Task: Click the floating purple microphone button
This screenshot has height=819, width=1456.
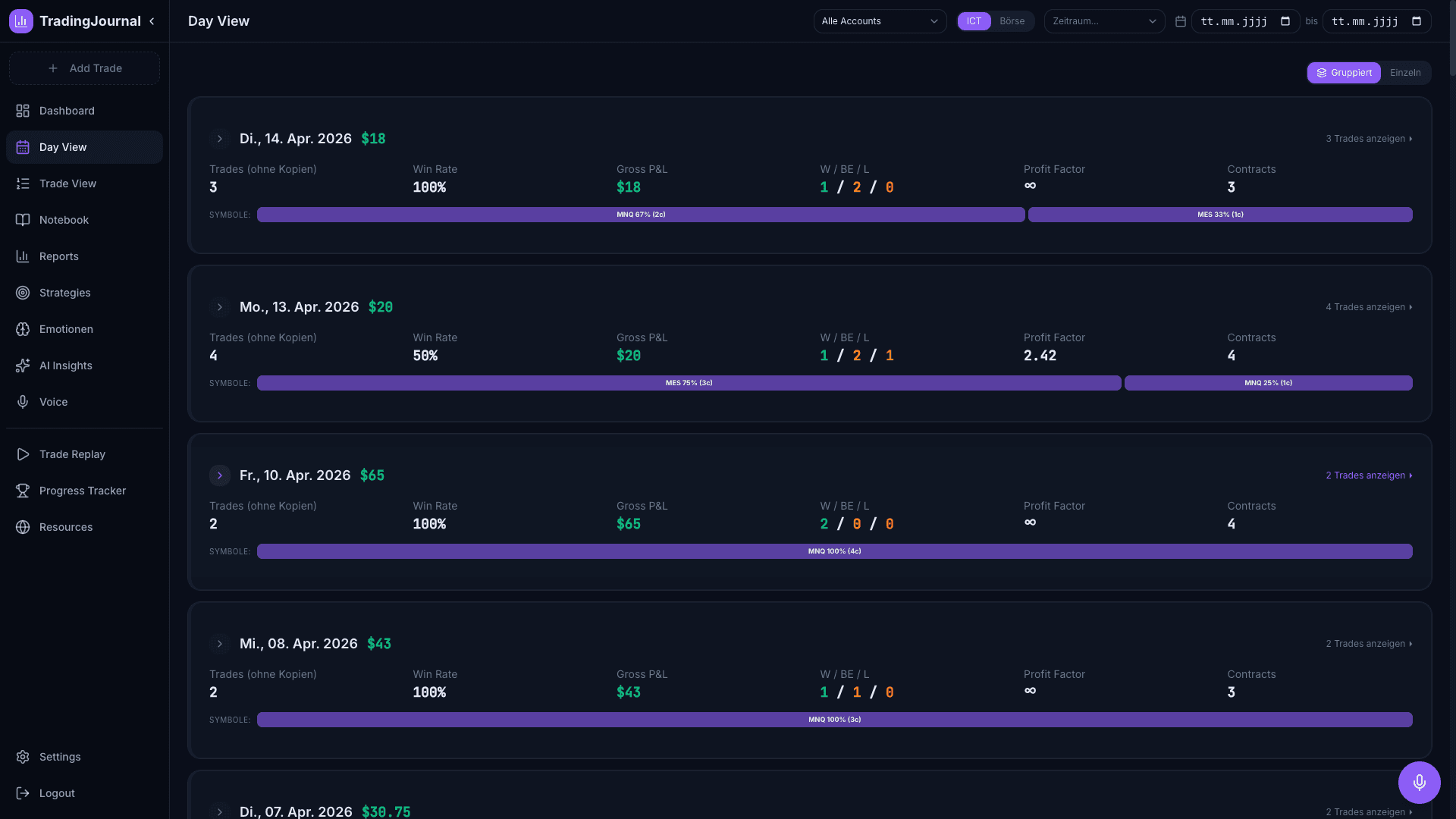Action: coord(1419,782)
